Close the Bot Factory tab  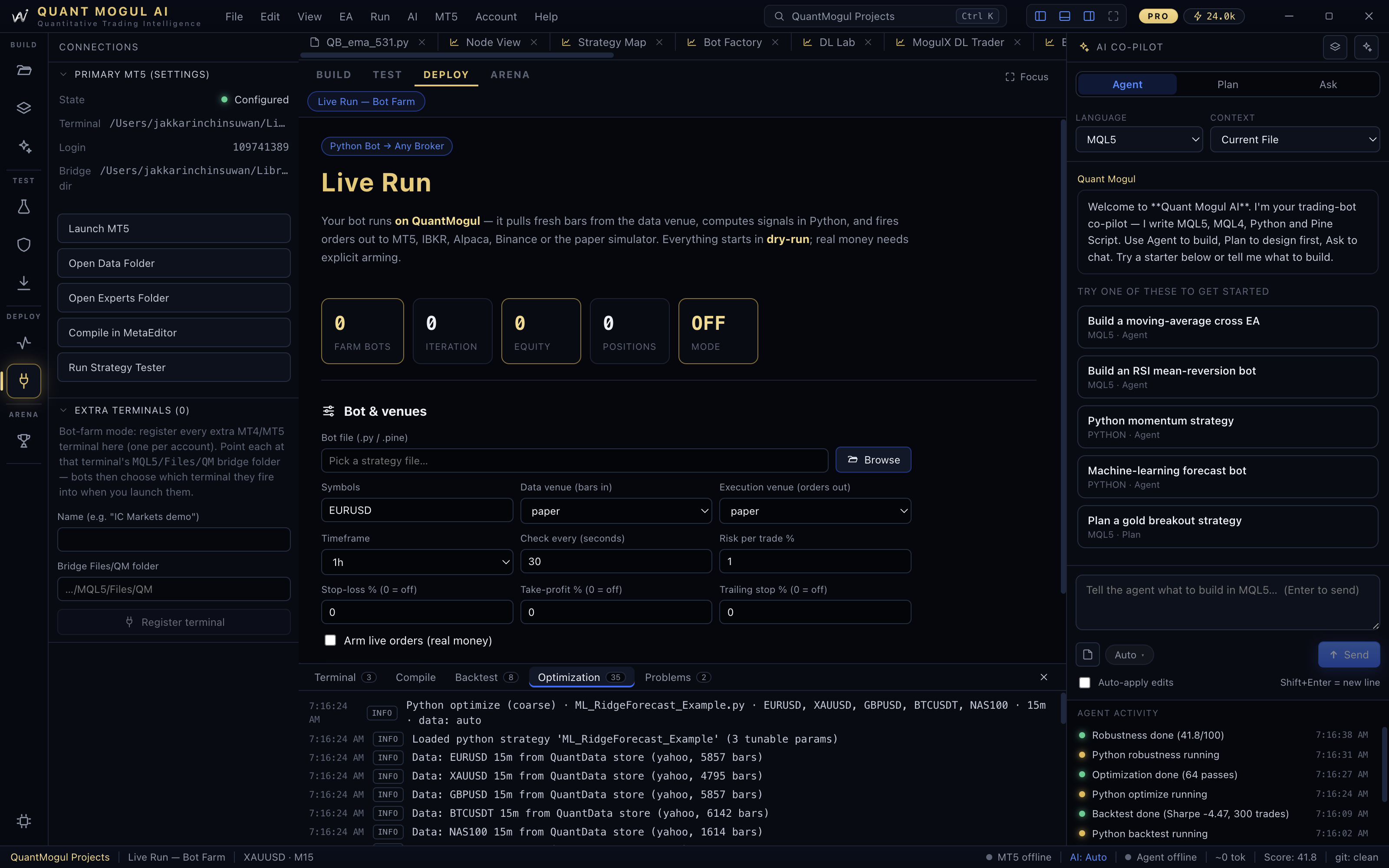coord(775,43)
